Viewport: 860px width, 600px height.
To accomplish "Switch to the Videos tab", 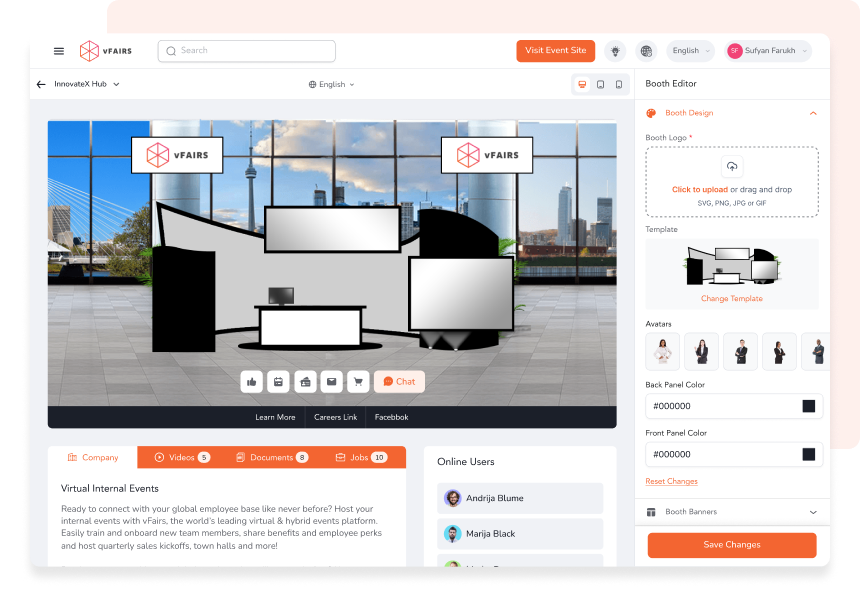I will [182, 457].
